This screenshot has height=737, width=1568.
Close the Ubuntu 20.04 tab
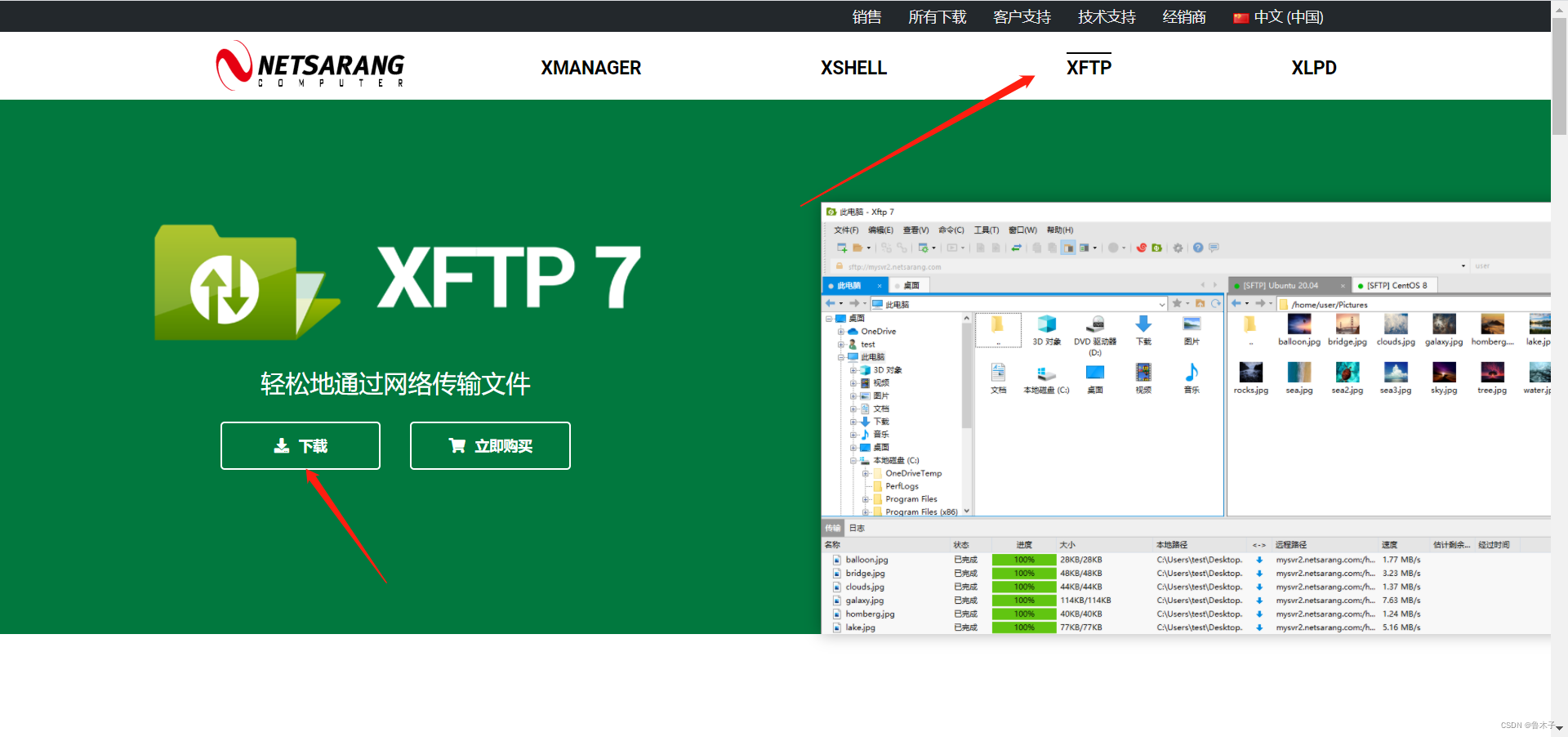click(1343, 285)
